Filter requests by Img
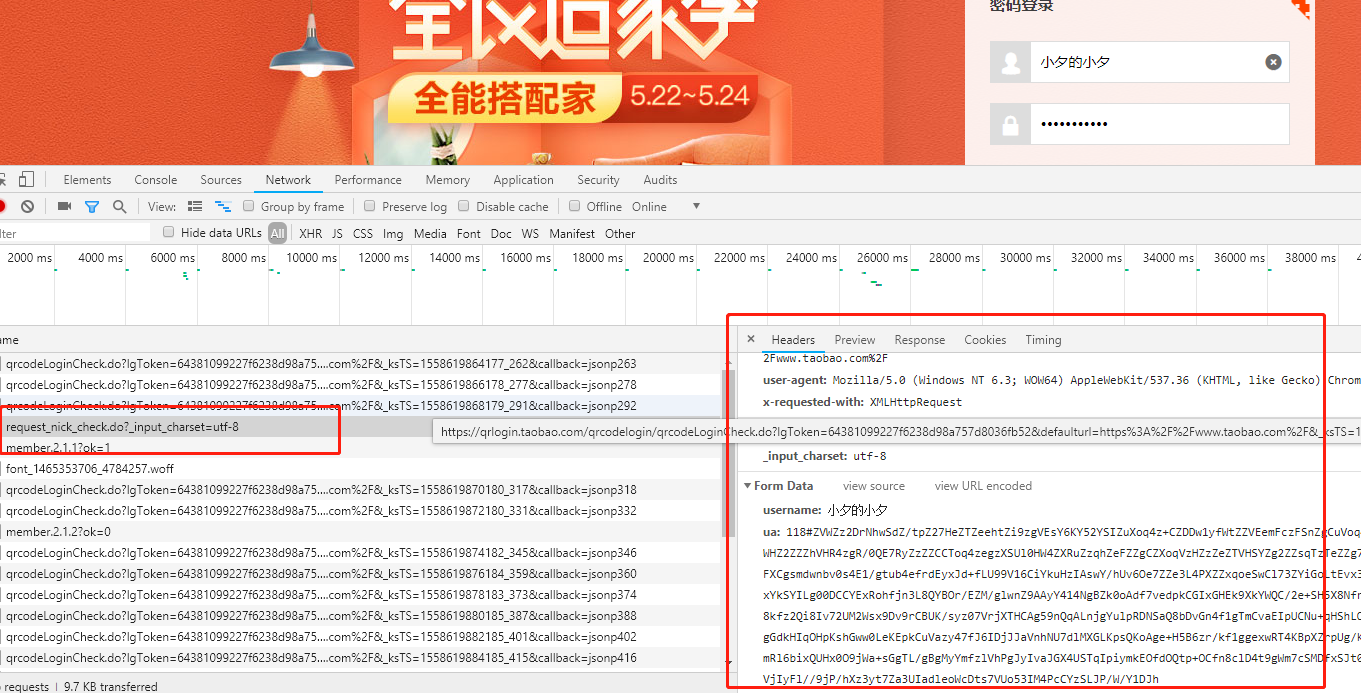The height and width of the screenshot is (693, 1361). [393, 233]
